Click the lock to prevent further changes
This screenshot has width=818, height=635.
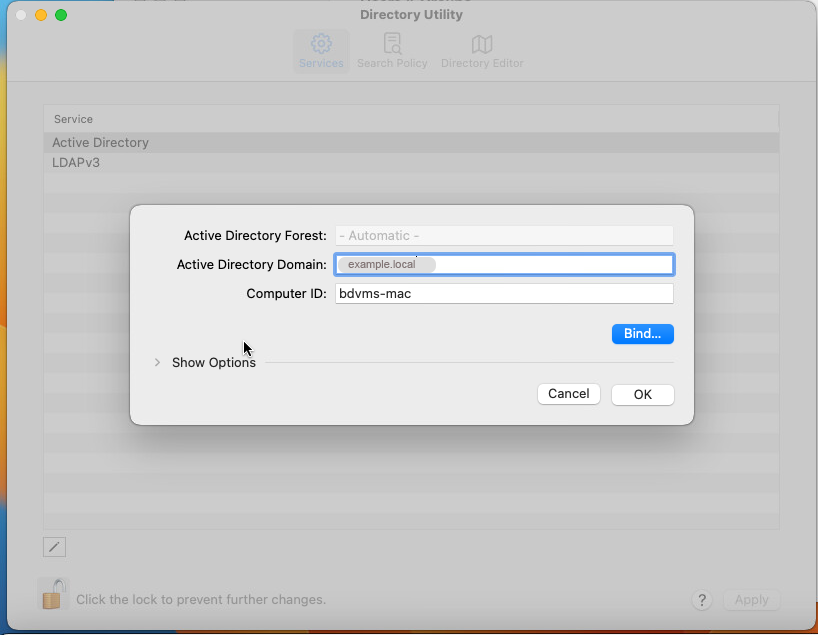click(x=51, y=594)
